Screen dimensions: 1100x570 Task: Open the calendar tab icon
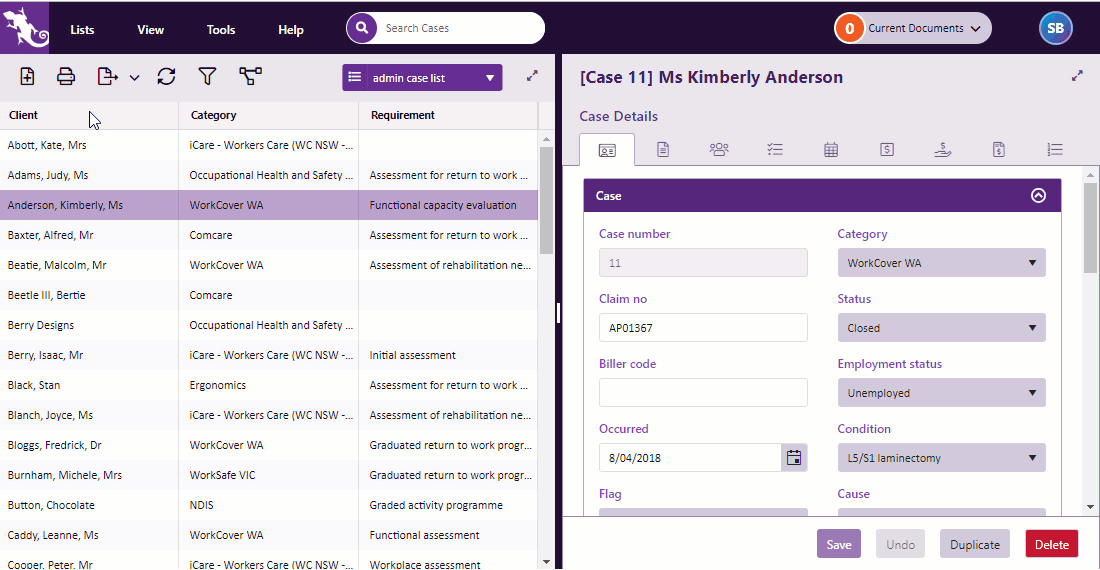pos(830,149)
